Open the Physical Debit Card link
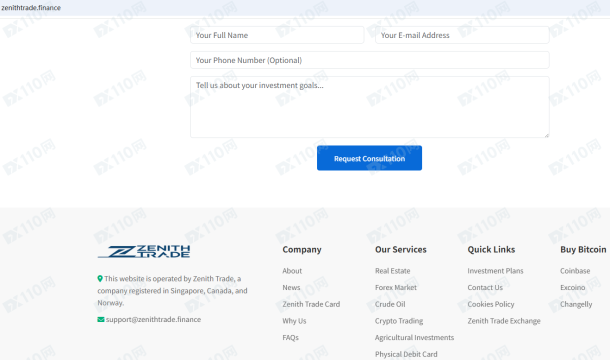 tap(406, 354)
